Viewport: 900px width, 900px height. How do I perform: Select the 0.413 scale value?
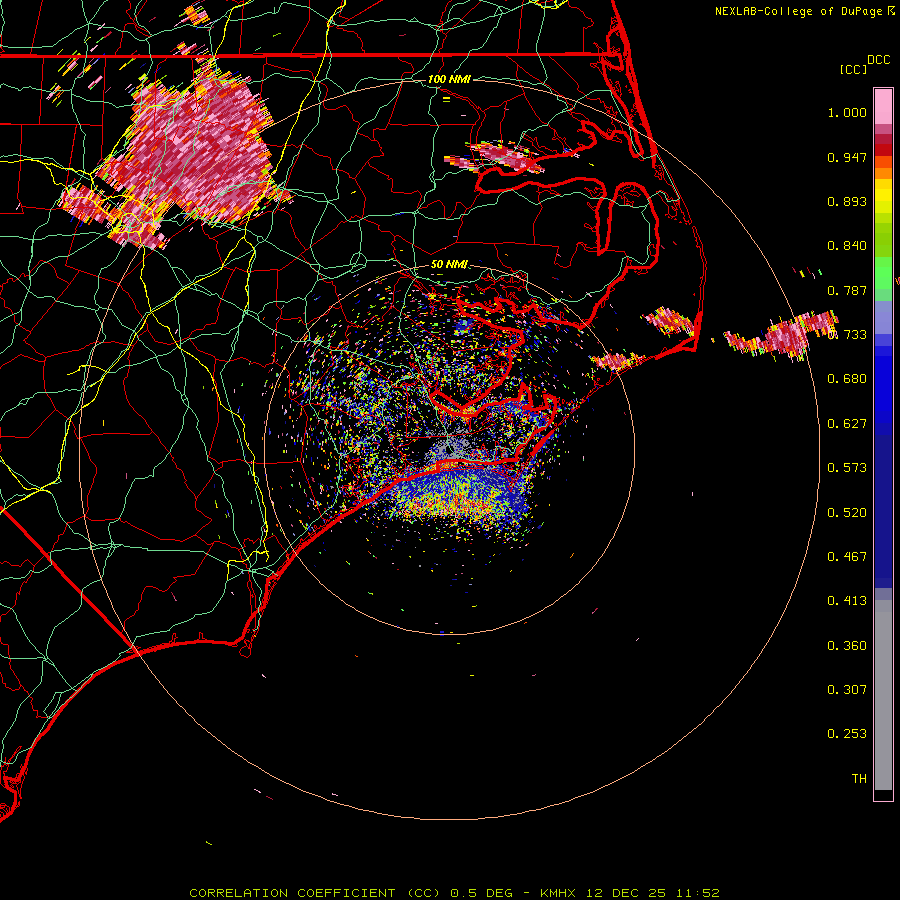pos(847,601)
